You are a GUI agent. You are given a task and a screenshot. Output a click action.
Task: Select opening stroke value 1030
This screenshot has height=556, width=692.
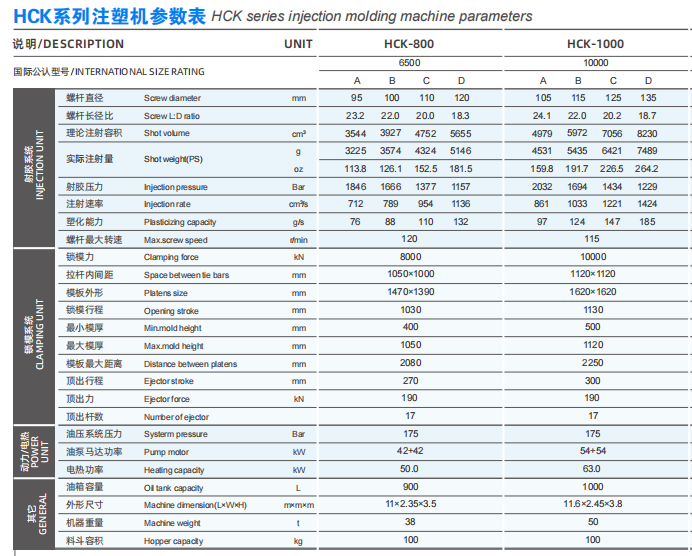tap(411, 310)
